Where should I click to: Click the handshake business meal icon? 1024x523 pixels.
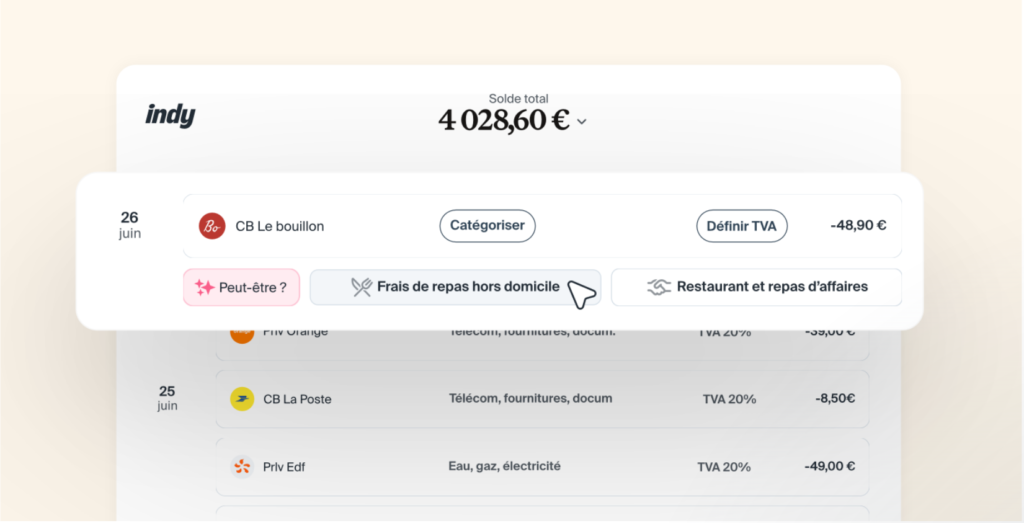658,287
